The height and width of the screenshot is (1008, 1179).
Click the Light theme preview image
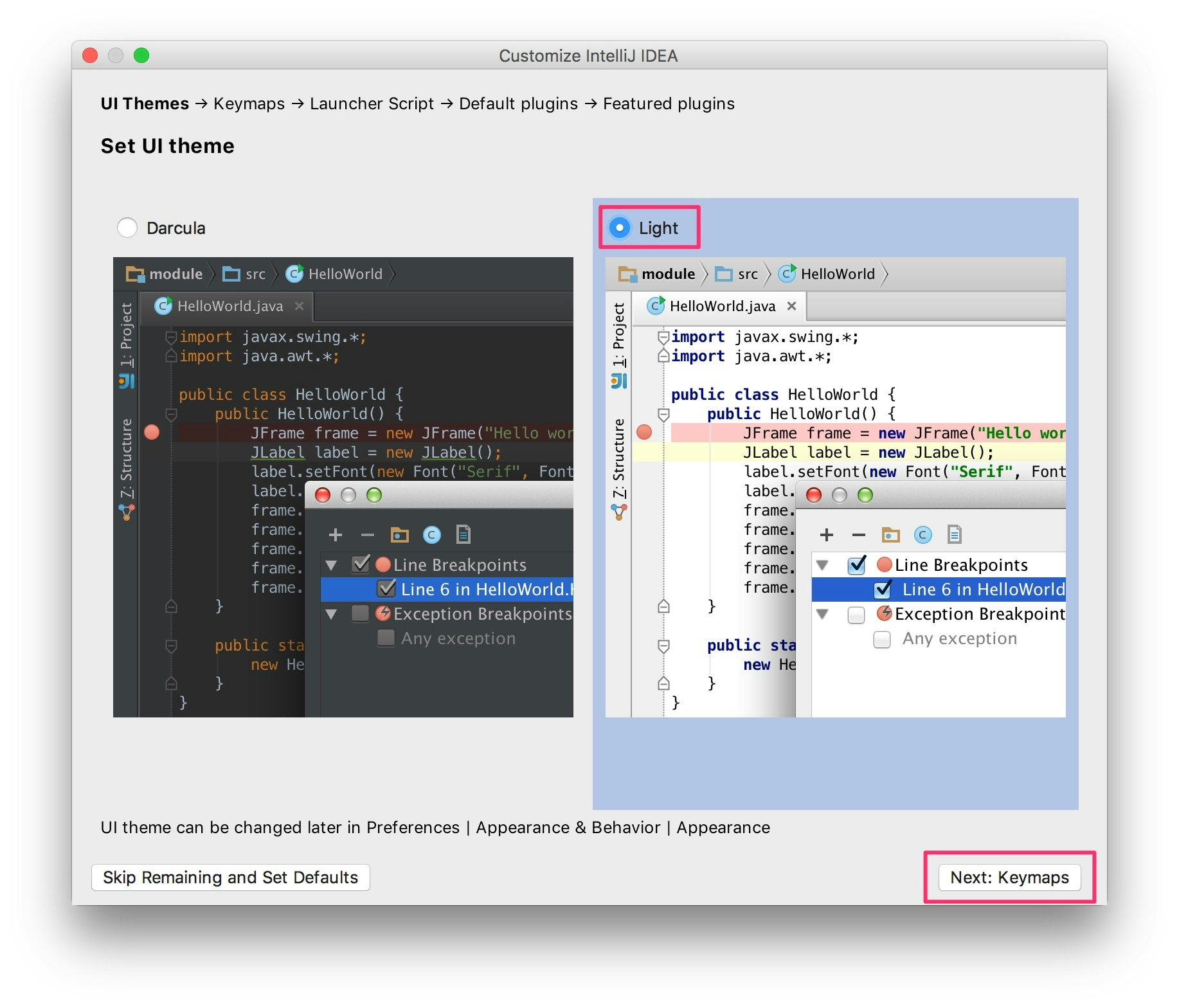tap(836, 487)
